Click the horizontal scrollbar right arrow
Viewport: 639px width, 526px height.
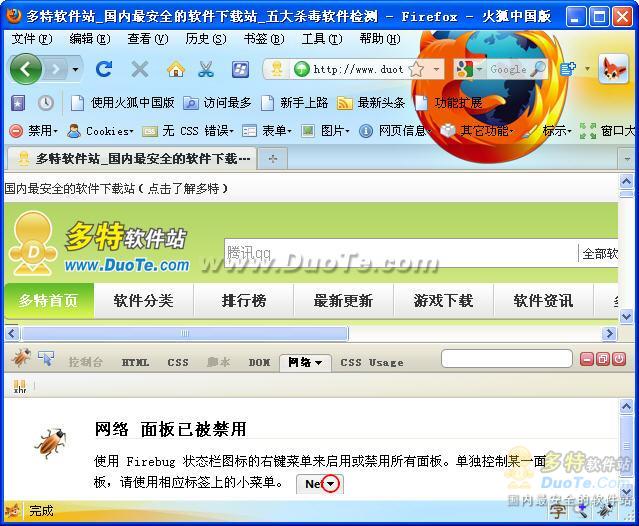click(x=609, y=333)
